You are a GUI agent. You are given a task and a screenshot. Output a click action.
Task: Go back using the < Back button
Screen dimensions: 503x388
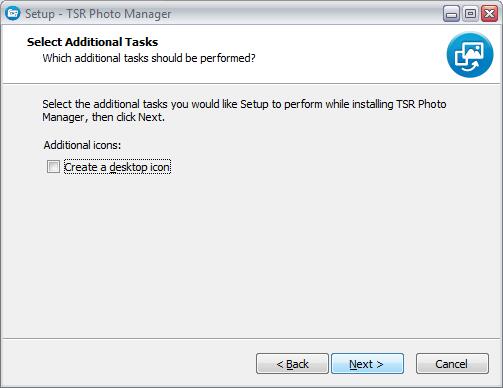click(x=292, y=364)
